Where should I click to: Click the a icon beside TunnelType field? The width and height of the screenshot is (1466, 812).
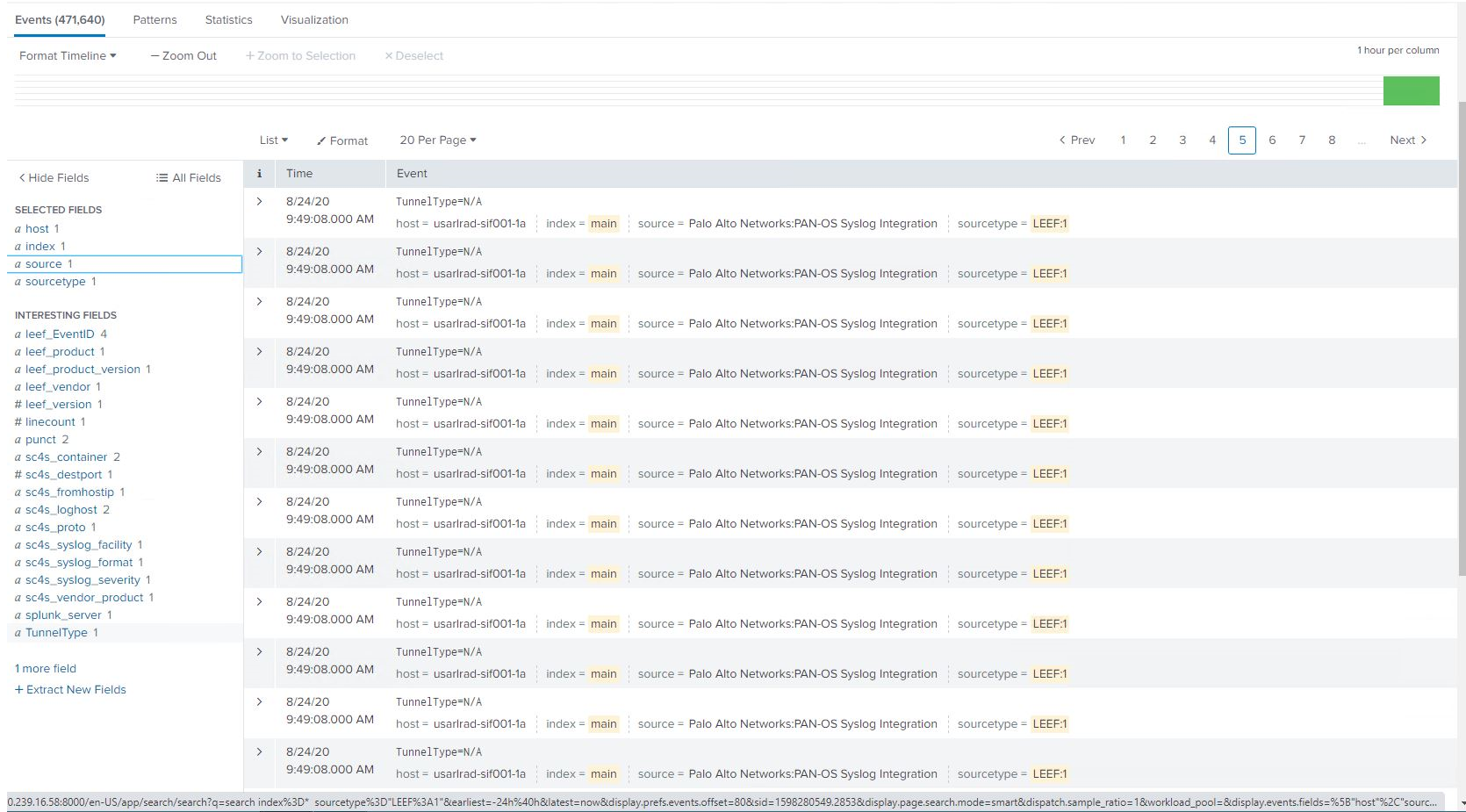[17, 632]
